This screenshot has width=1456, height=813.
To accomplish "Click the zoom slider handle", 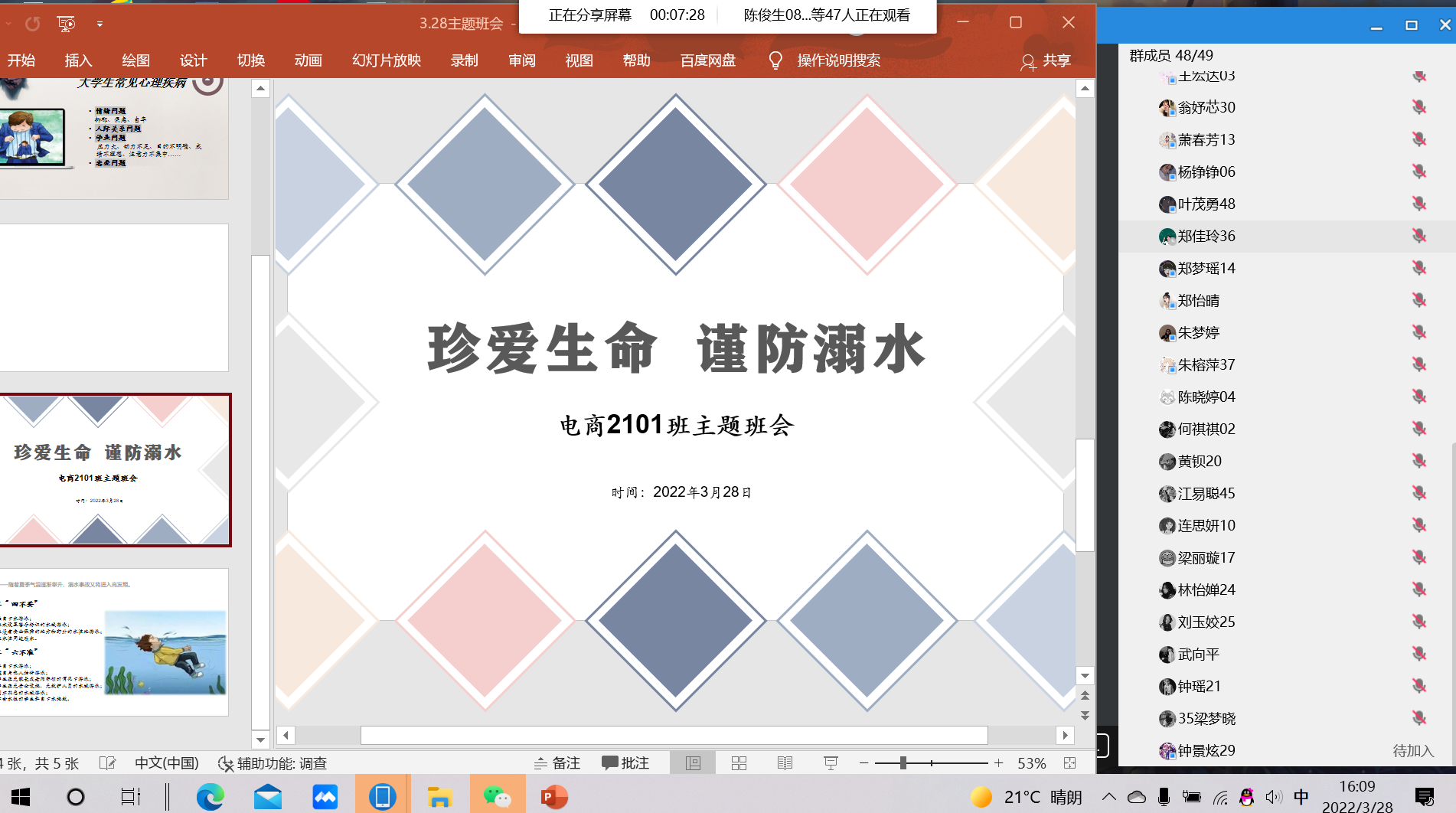I will click(x=903, y=763).
